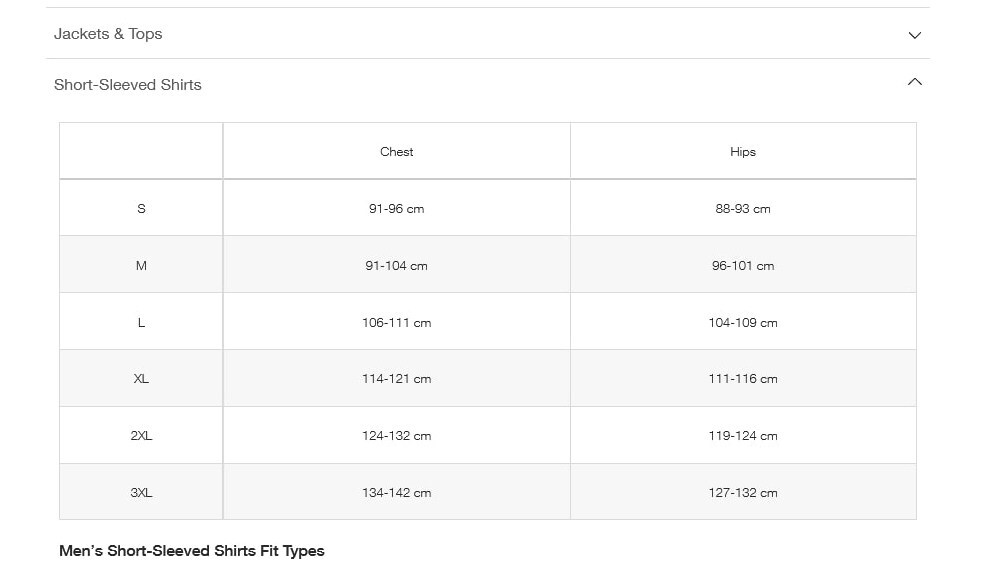The height and width of the screenshot is (582, 981).
Task: Select the 91-96 cm chest cell
Action: coord(396,209)
